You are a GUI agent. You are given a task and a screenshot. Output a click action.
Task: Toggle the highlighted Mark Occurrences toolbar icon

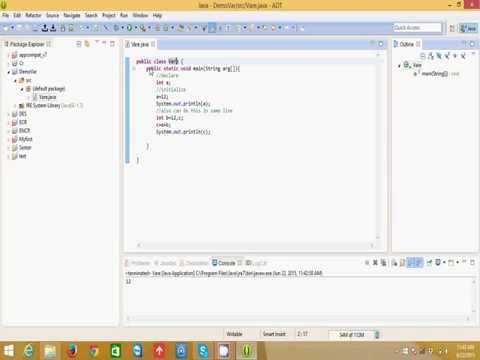click(x=212, y=28)
